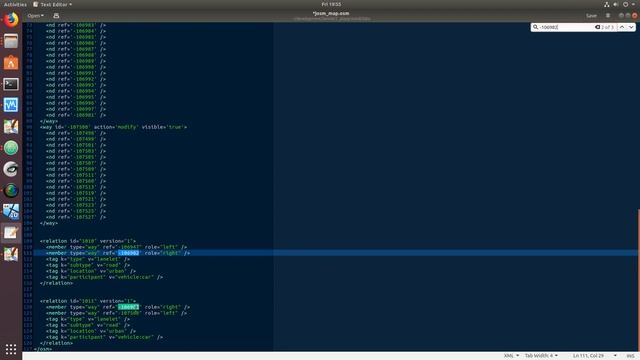The height and width of the screenshot is (360, 640).
Task: Save the josm_map.osm document
Action: 591,16
